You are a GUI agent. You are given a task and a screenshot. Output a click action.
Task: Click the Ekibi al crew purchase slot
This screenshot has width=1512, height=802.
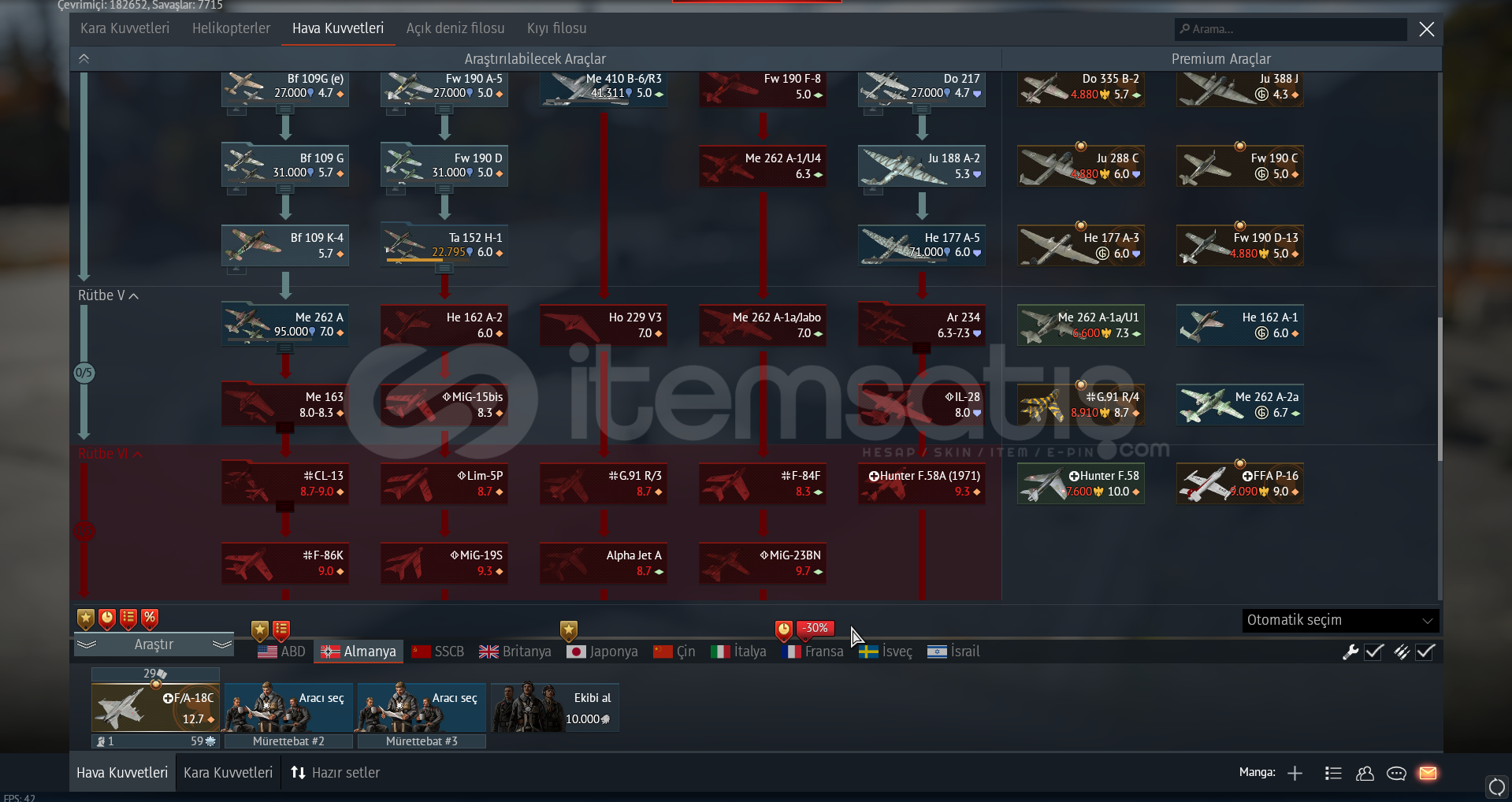tap(555, 708)
